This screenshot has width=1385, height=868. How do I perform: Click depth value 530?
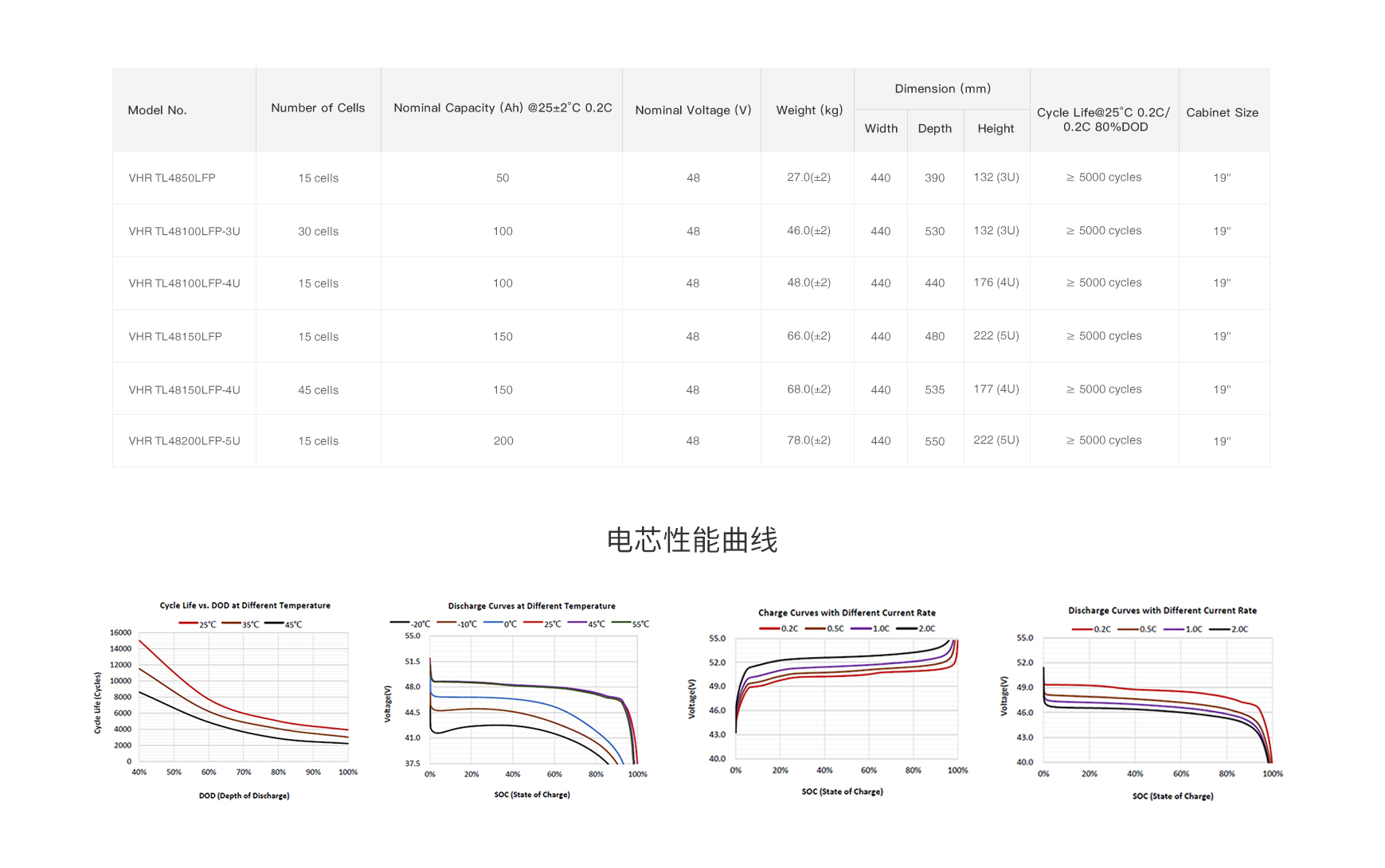coord(935,231)
